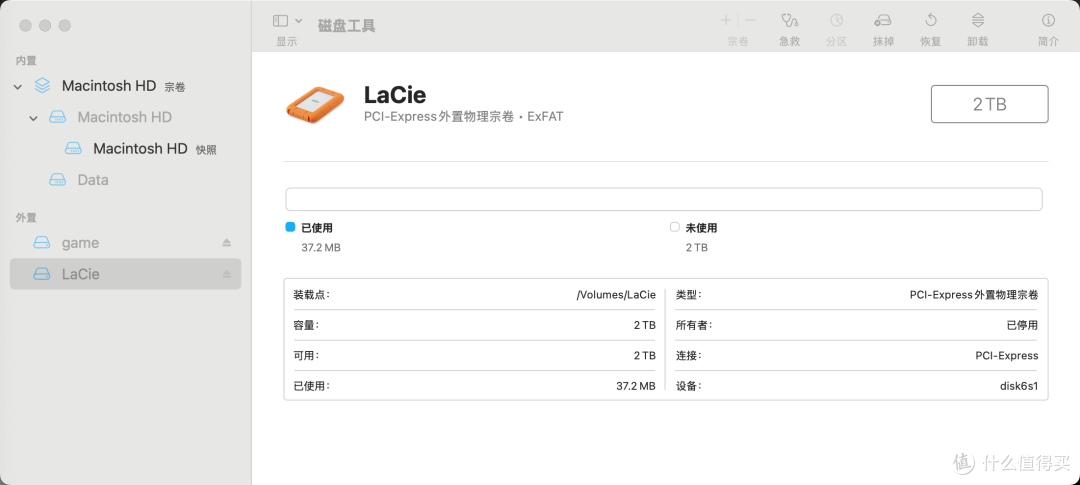Screen dimensions: 1080x485
Task: Click the add volume plus icon
Action: click(x=726, y=20)
